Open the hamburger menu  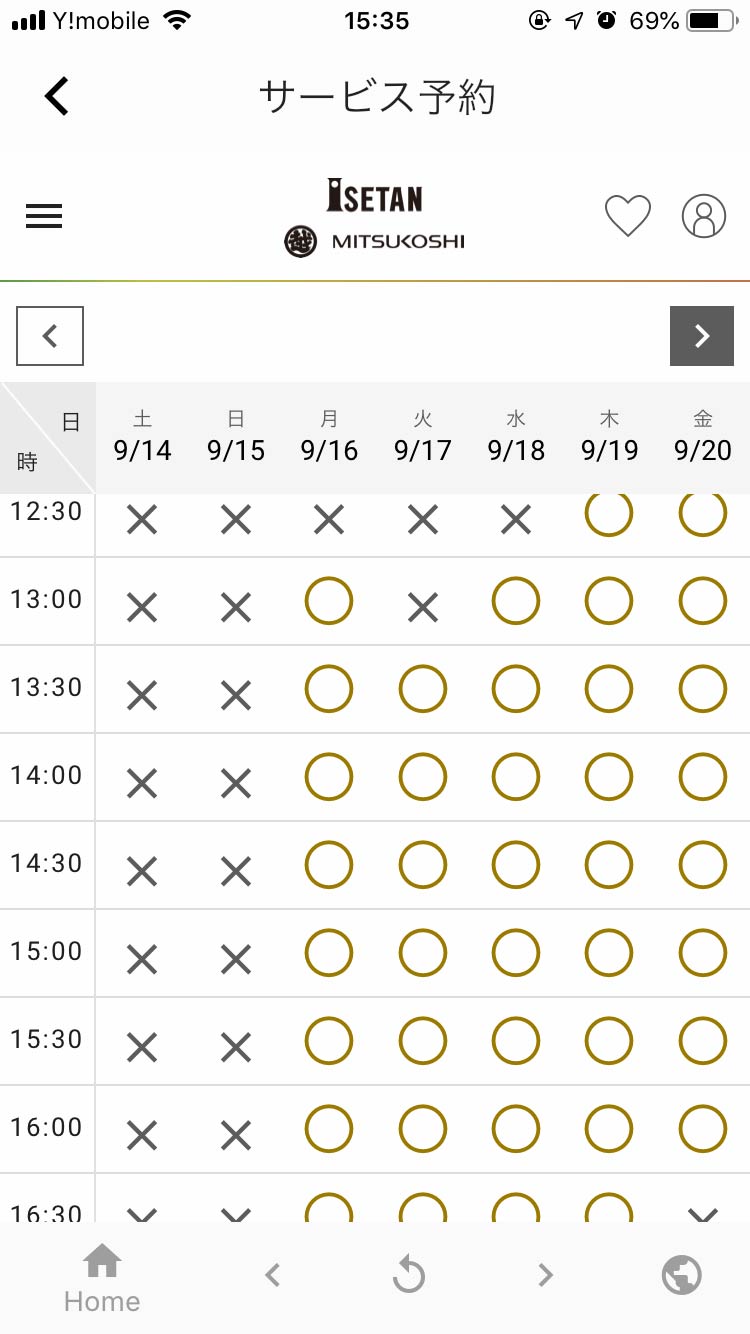(44, 216)
